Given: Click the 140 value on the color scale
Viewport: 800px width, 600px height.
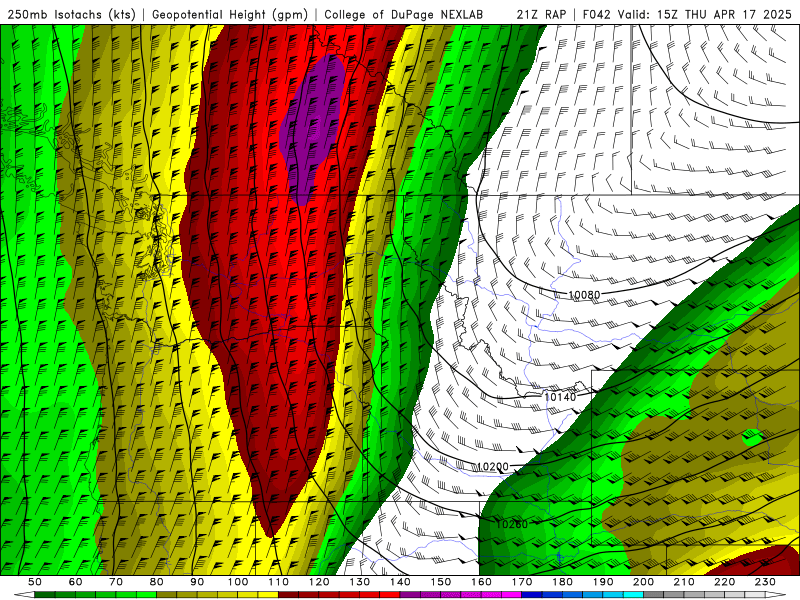Looking at the screenshot, I should [x=400, y=582].
